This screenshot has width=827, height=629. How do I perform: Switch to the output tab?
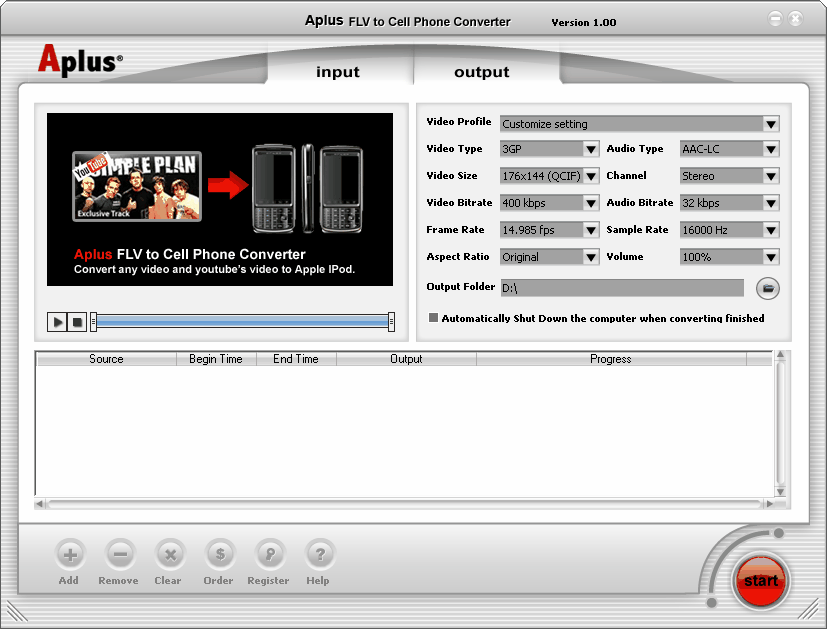point(481,72)
